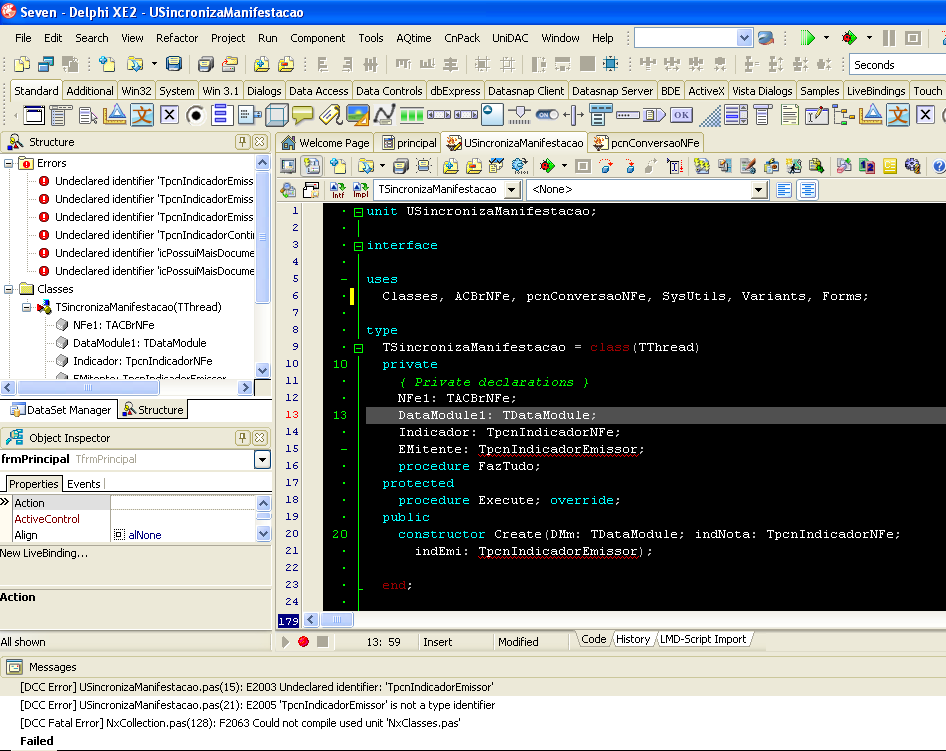Image resolution: width=946 pixels, height=751 pixels.
Task: Click the Intf jump-to-interface icon
Action: (x=338, y=190)
